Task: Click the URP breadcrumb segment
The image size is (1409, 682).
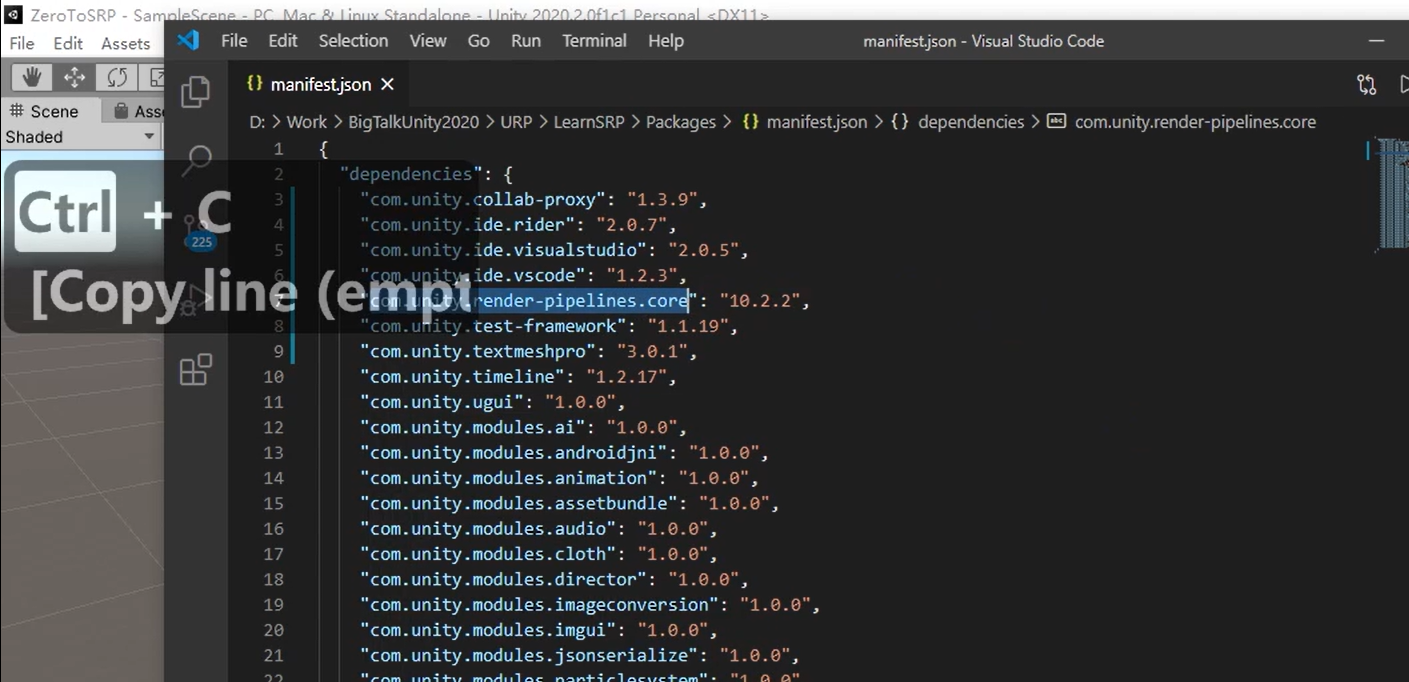Action: [516, 122]
